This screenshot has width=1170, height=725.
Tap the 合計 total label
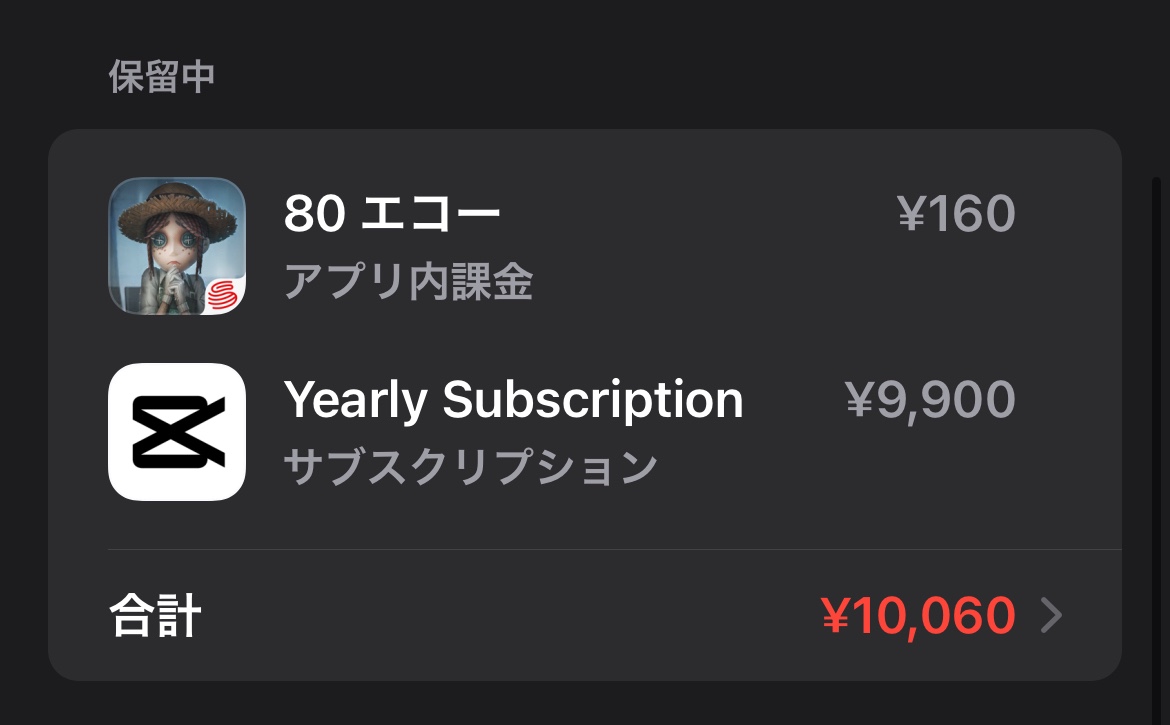click(155, 616)
